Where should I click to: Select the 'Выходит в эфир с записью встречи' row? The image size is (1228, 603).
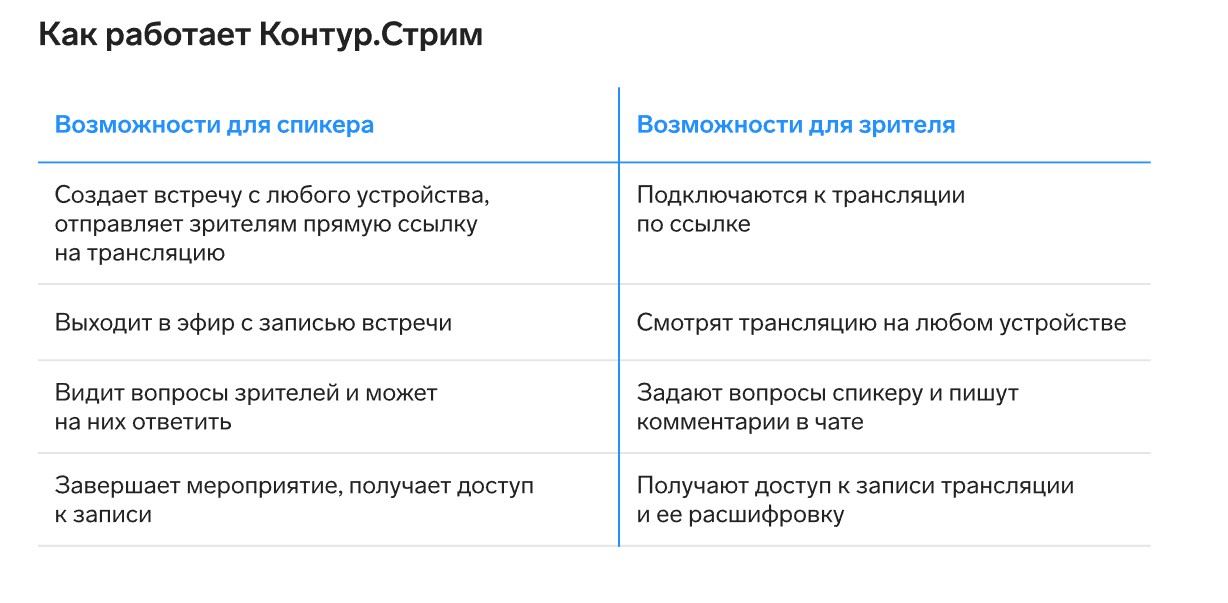[x=253, y=323]
